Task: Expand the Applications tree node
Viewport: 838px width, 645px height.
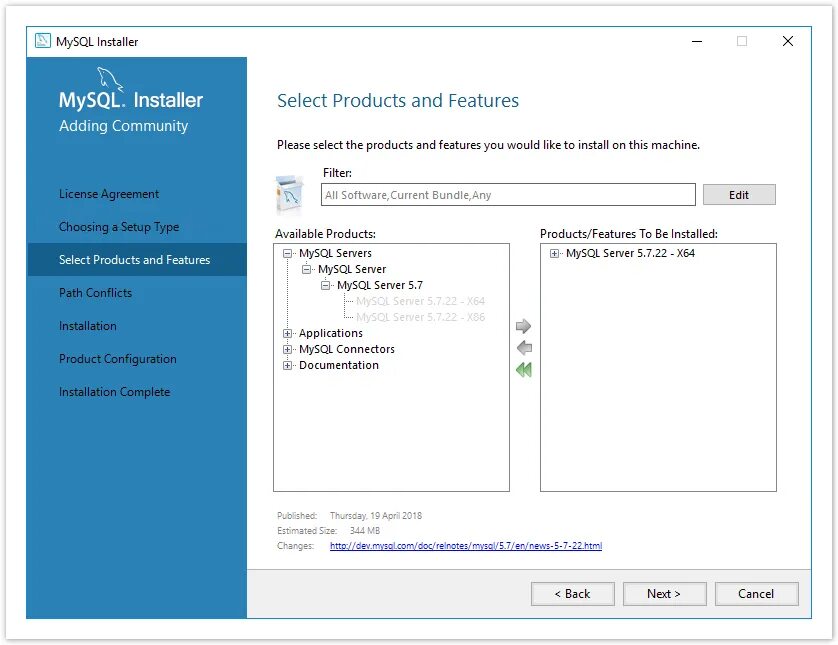Action: click(288, 333)
